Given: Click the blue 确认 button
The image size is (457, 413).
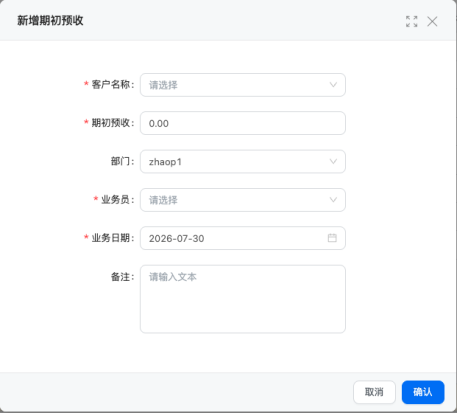Looking at the screenshot, I should (x=423, y=392).
